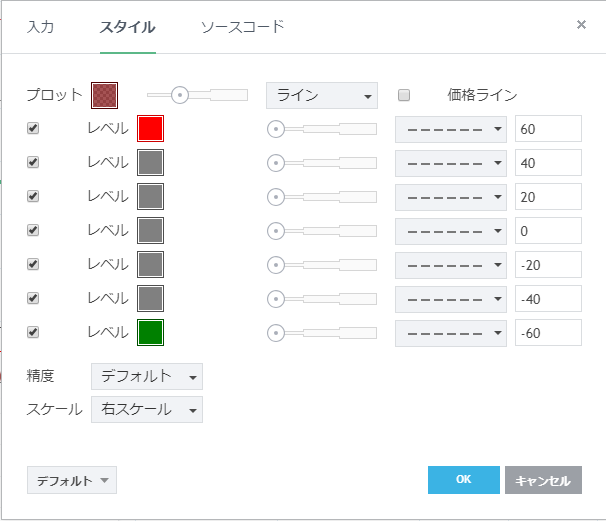Switch to the 入力 tab

[41, 27]
